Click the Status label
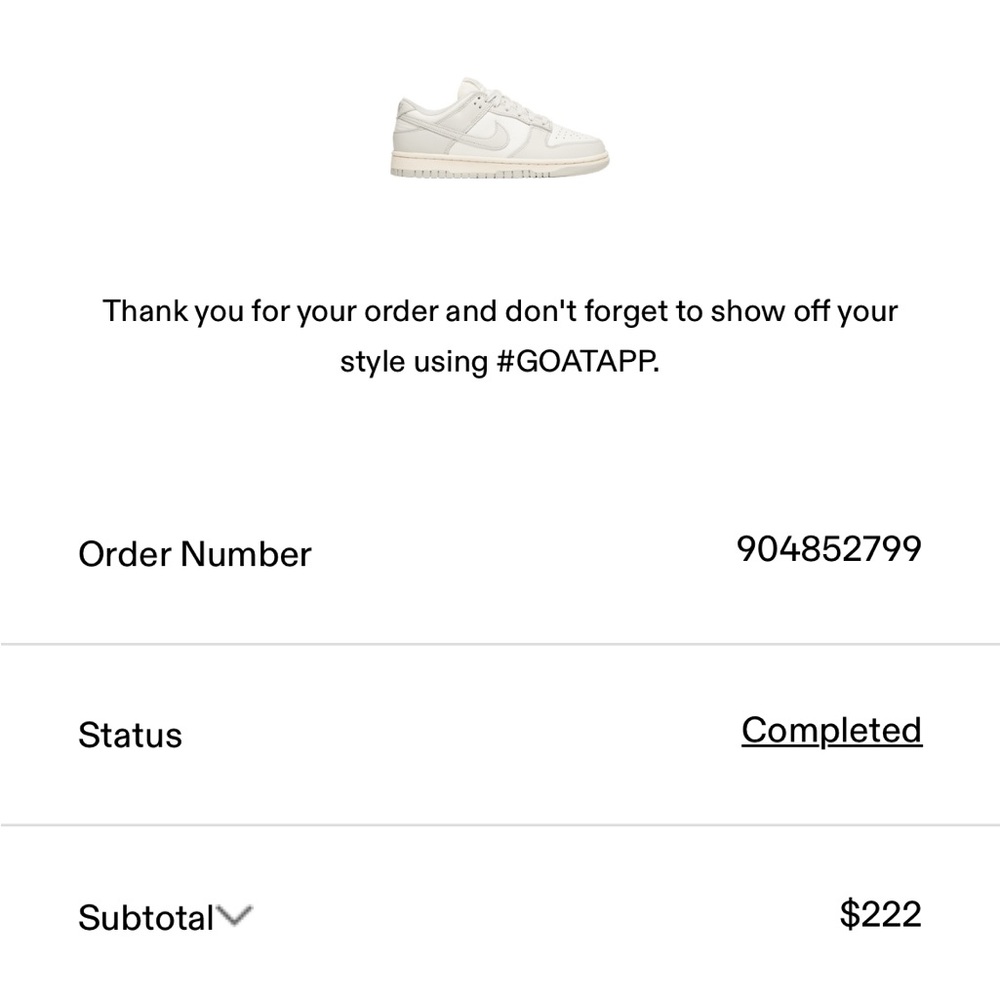Image resolution: width=1000 pixels, height=1000 pixels. [x=129, y=736]
